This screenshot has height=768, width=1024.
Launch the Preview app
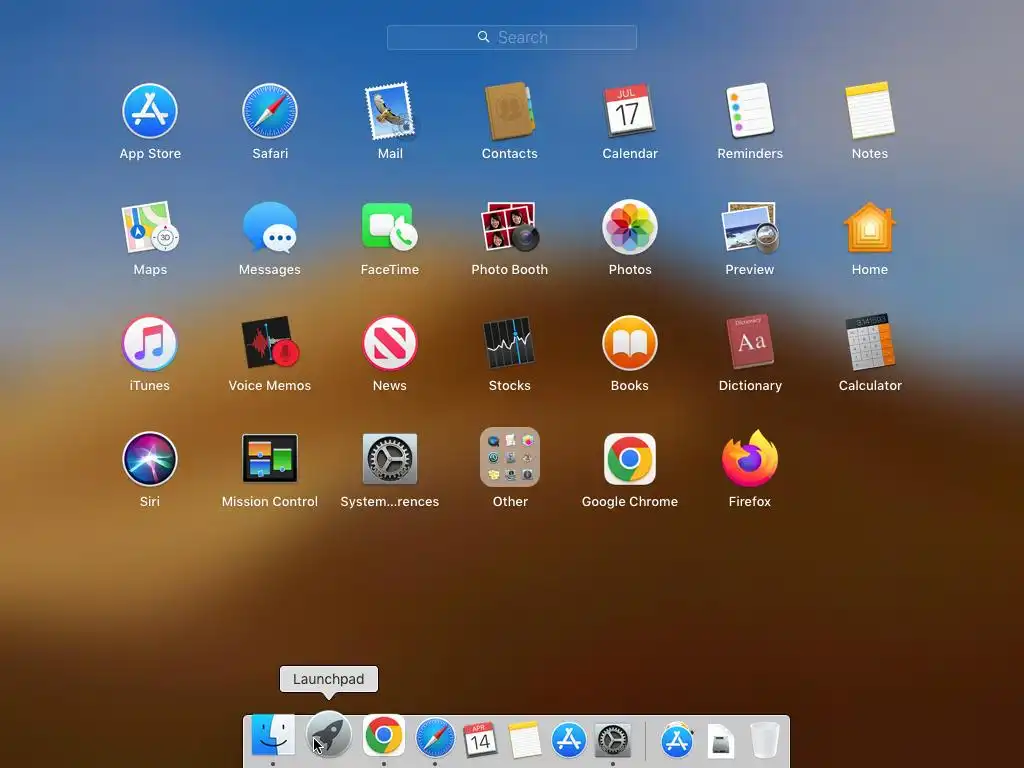coord(750,227)
